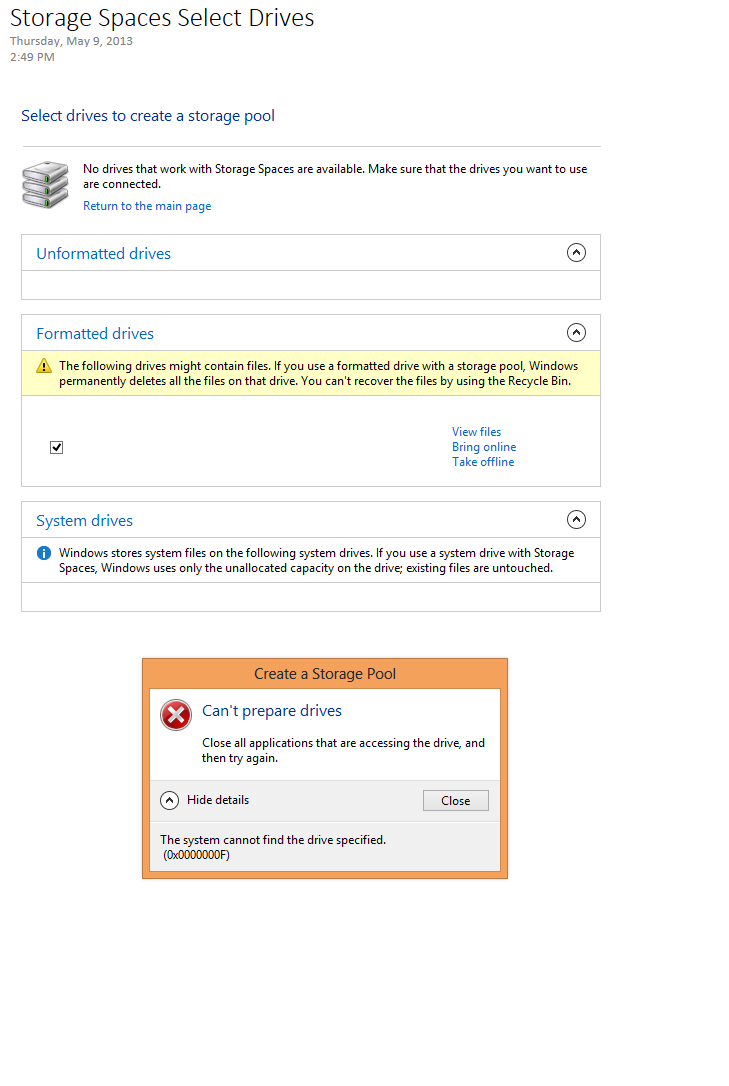Click the 2:49 PM time text
Image resolution: width=729 pixels, height=1086 pixels.
[32, 57]
